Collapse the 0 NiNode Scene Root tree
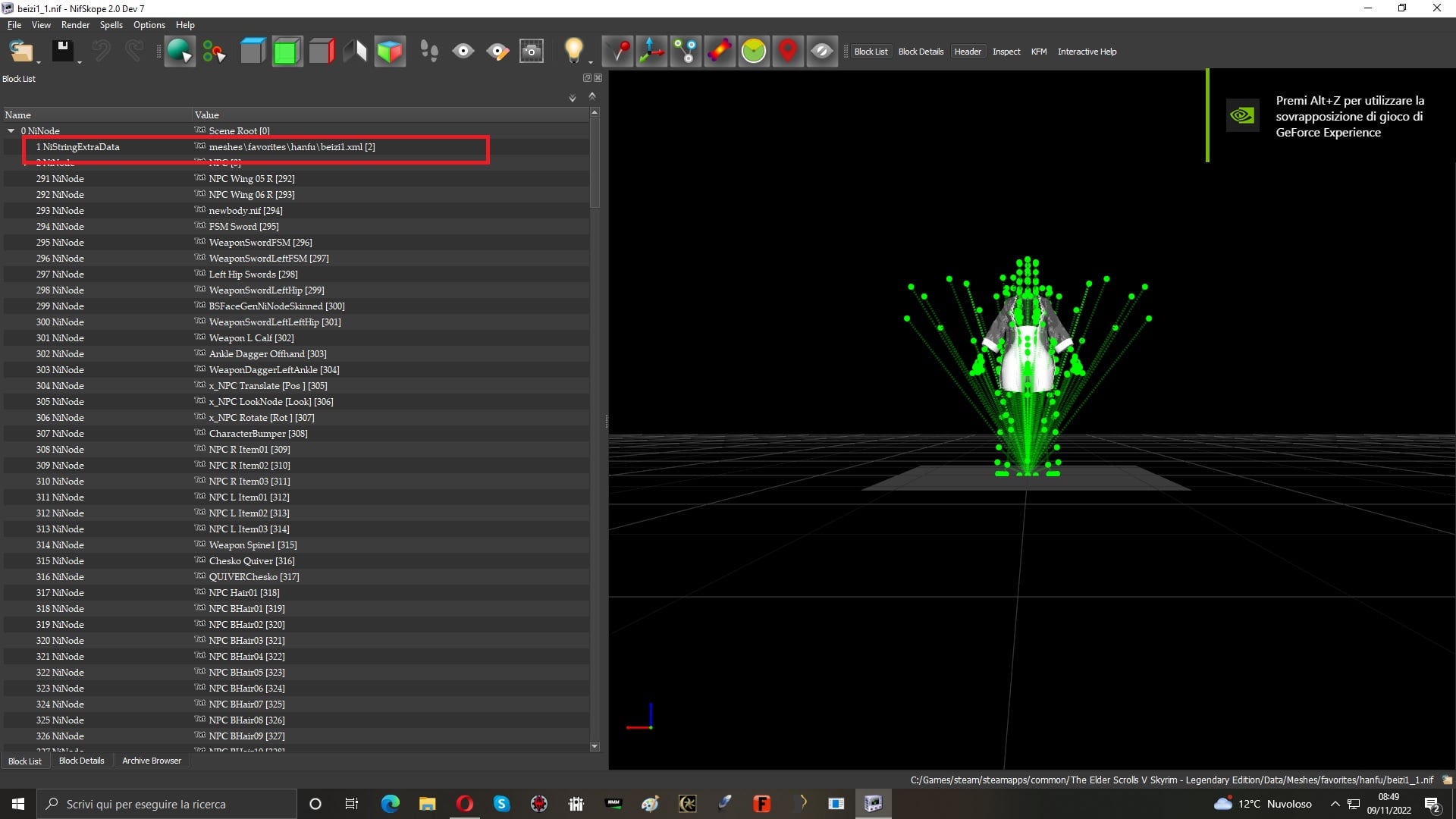The width and height of the screenshot is (1456, 819). (x=11, y=130)
